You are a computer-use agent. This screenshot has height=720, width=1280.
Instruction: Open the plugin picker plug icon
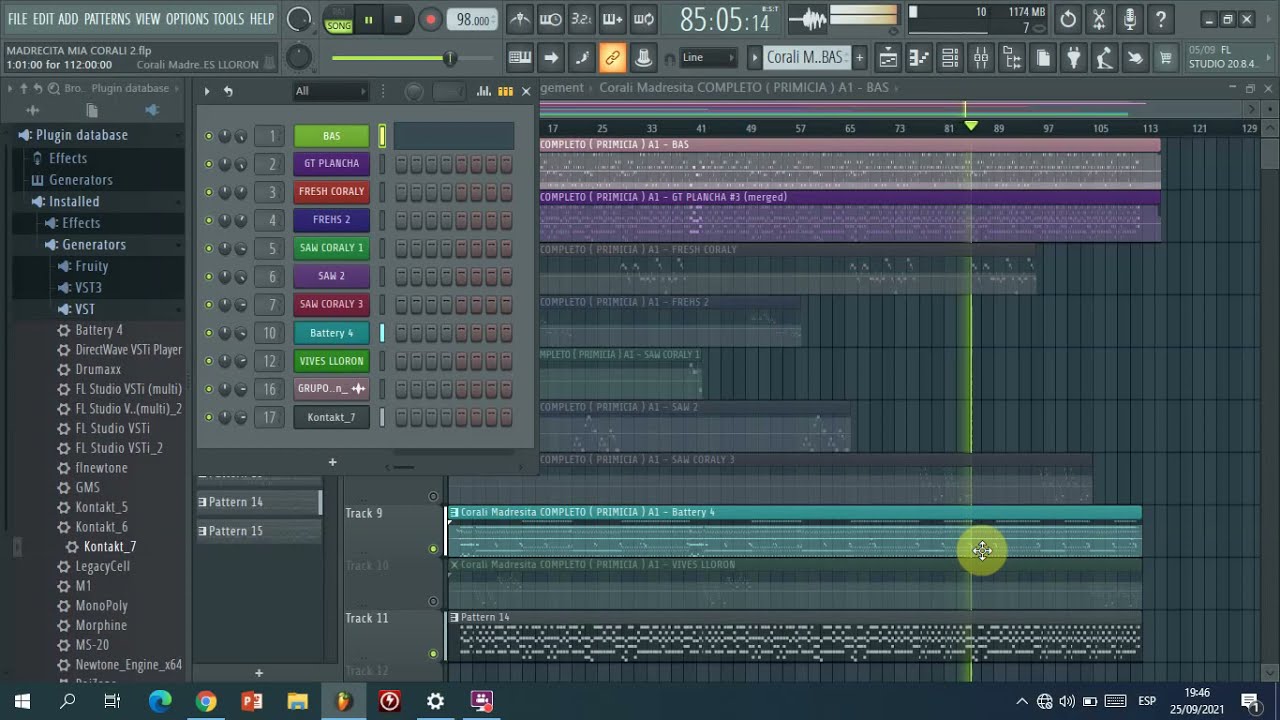pos(1073,58)
